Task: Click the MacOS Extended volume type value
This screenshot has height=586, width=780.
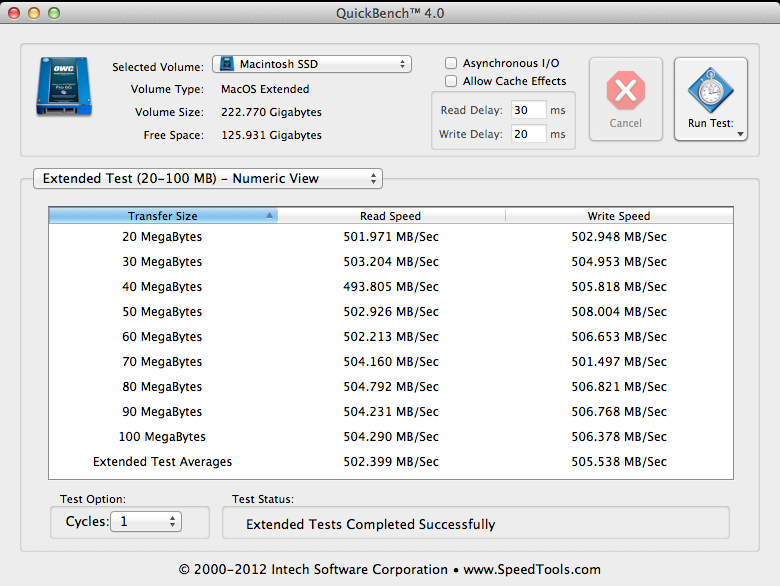Action: point(265,89)
